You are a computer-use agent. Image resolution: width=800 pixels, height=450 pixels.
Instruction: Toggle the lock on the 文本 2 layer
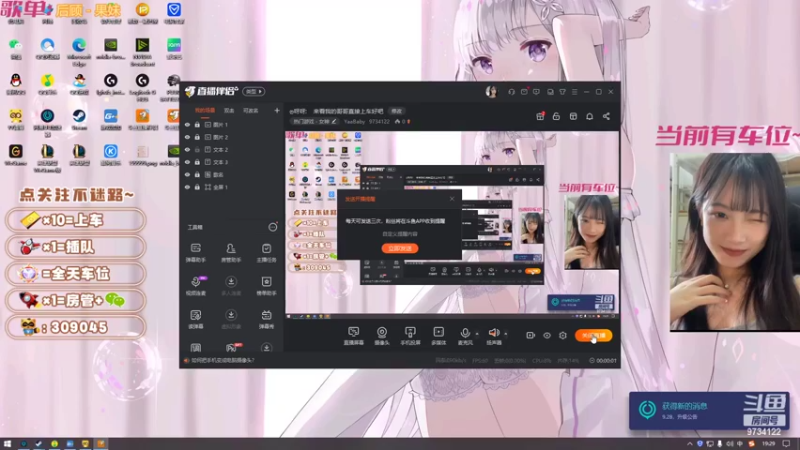197,149
